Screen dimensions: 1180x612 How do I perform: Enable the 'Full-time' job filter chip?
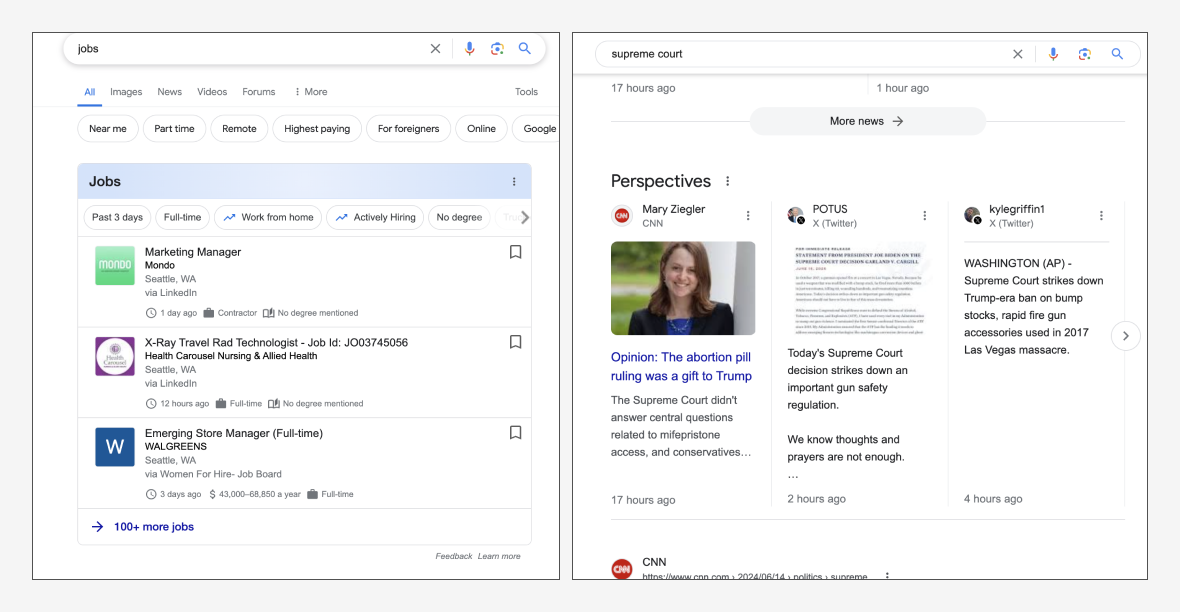point(182,218)
